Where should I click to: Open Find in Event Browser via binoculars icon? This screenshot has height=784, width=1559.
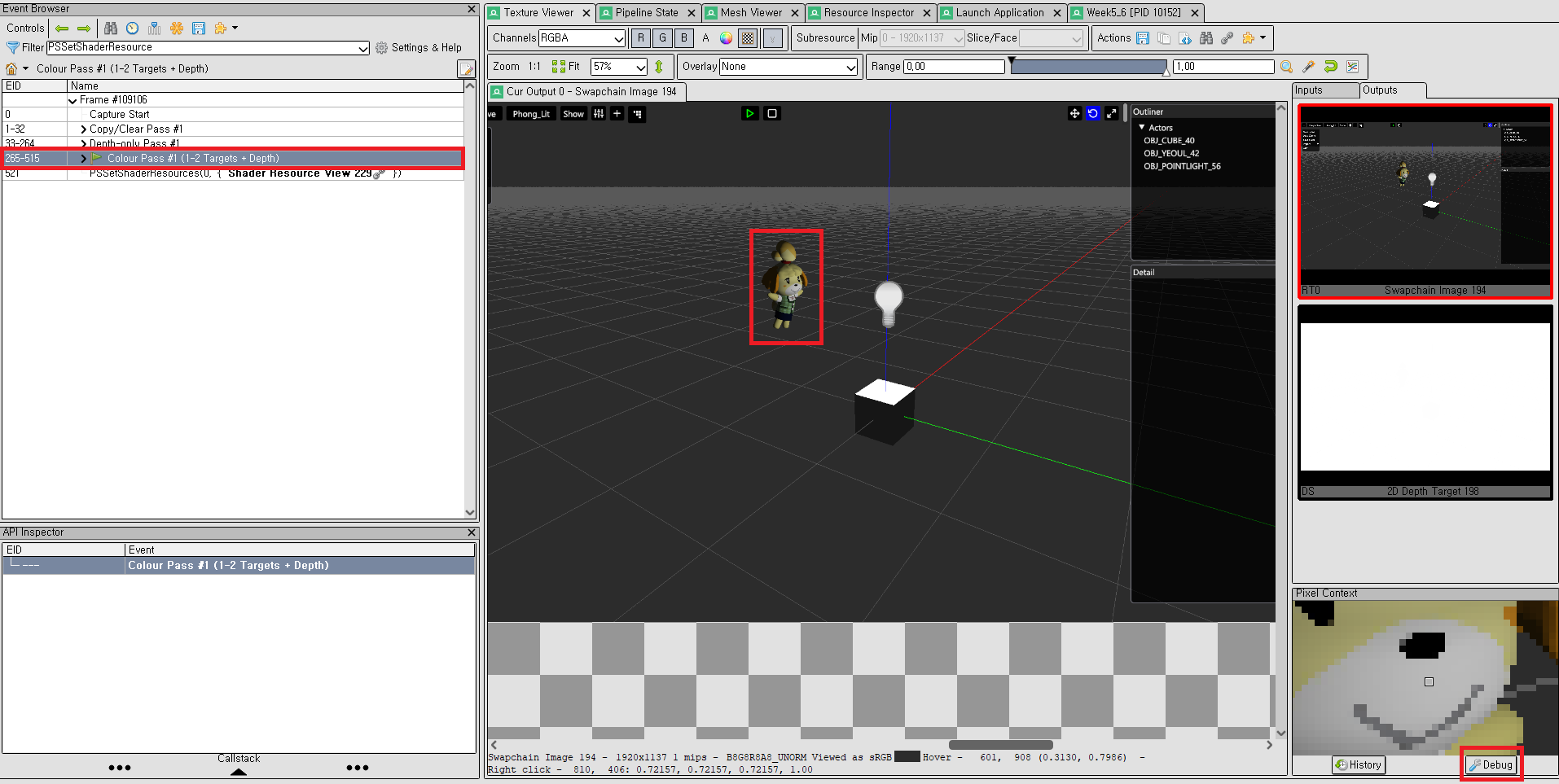(x=111, y=28)
